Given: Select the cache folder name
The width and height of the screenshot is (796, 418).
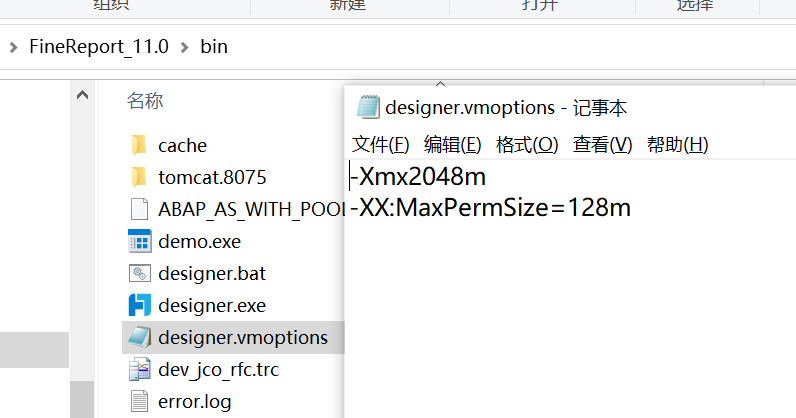Looking at the screenshot, I should click(x=182, y=146).
